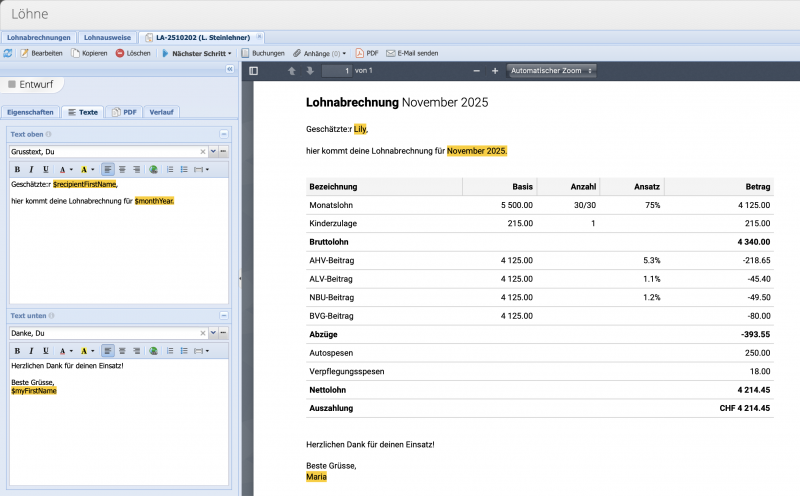Open the Danke, Du dropdown arrow
800x496 pixels.
coord(213,333)
